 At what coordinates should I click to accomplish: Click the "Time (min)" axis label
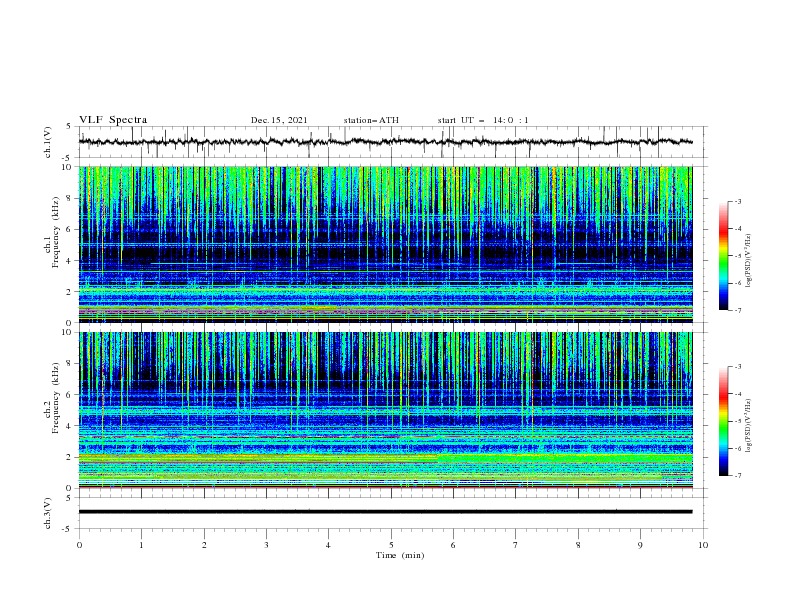pos(400,555)
